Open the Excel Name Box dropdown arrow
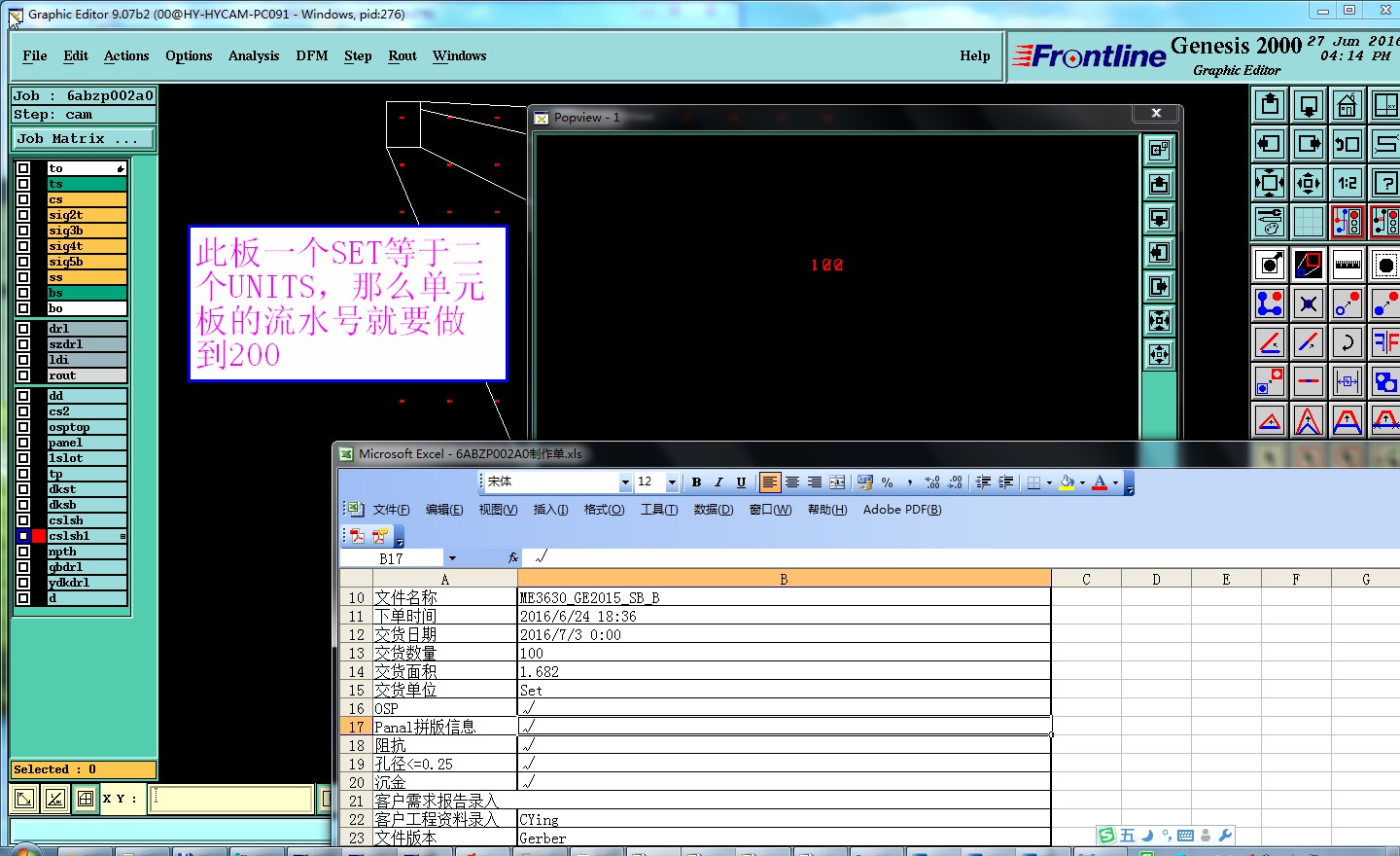The height and width of the screenshot is (856, 1400). (x=452, y=558)
